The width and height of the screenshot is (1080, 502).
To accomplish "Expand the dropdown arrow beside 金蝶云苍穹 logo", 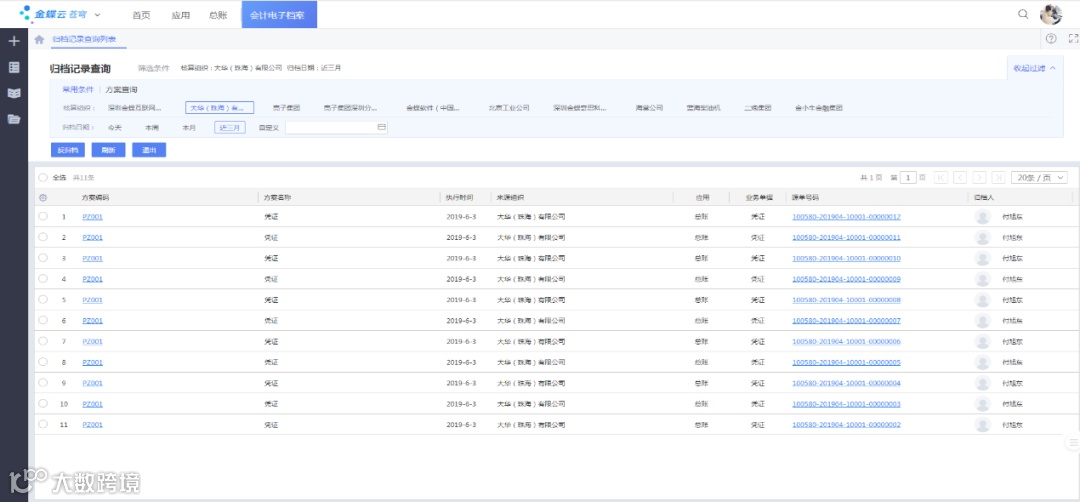I will click(x=97, y=14).
